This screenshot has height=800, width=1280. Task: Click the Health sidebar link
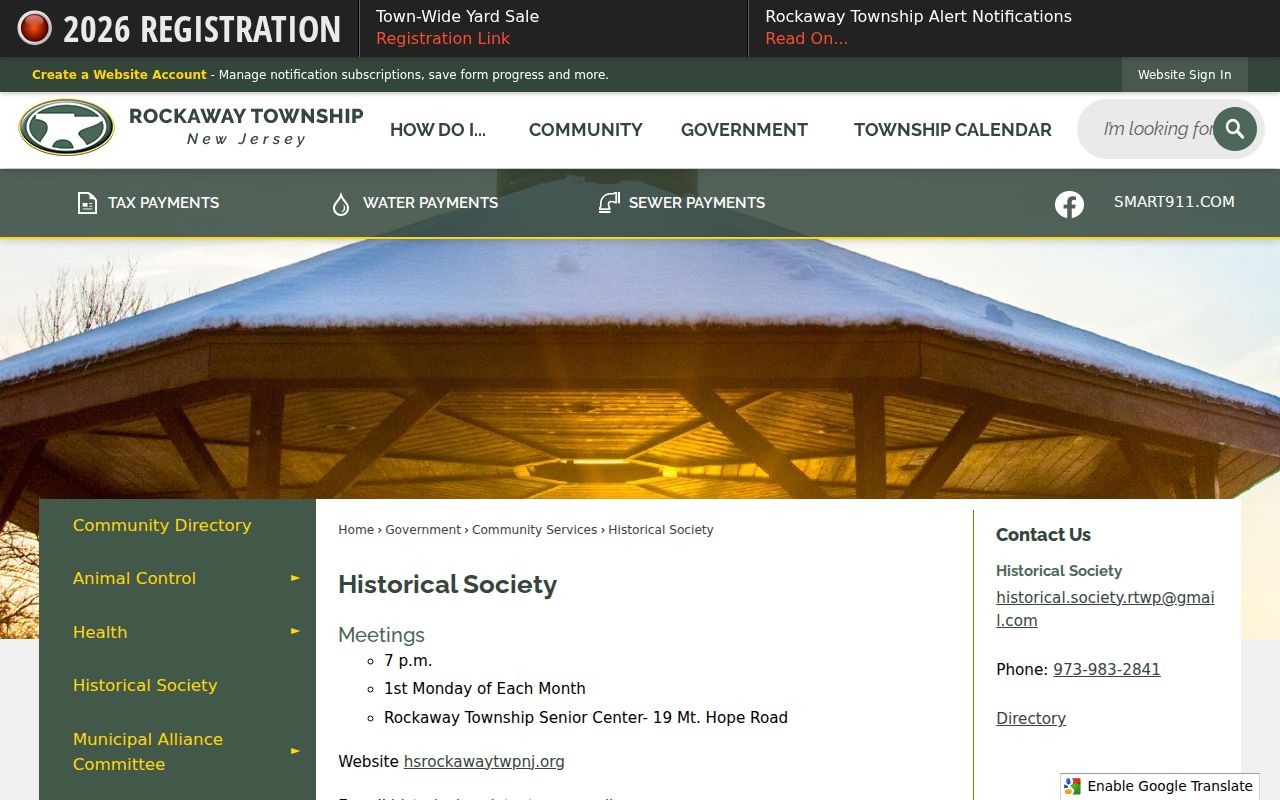[x=100, y=632]
